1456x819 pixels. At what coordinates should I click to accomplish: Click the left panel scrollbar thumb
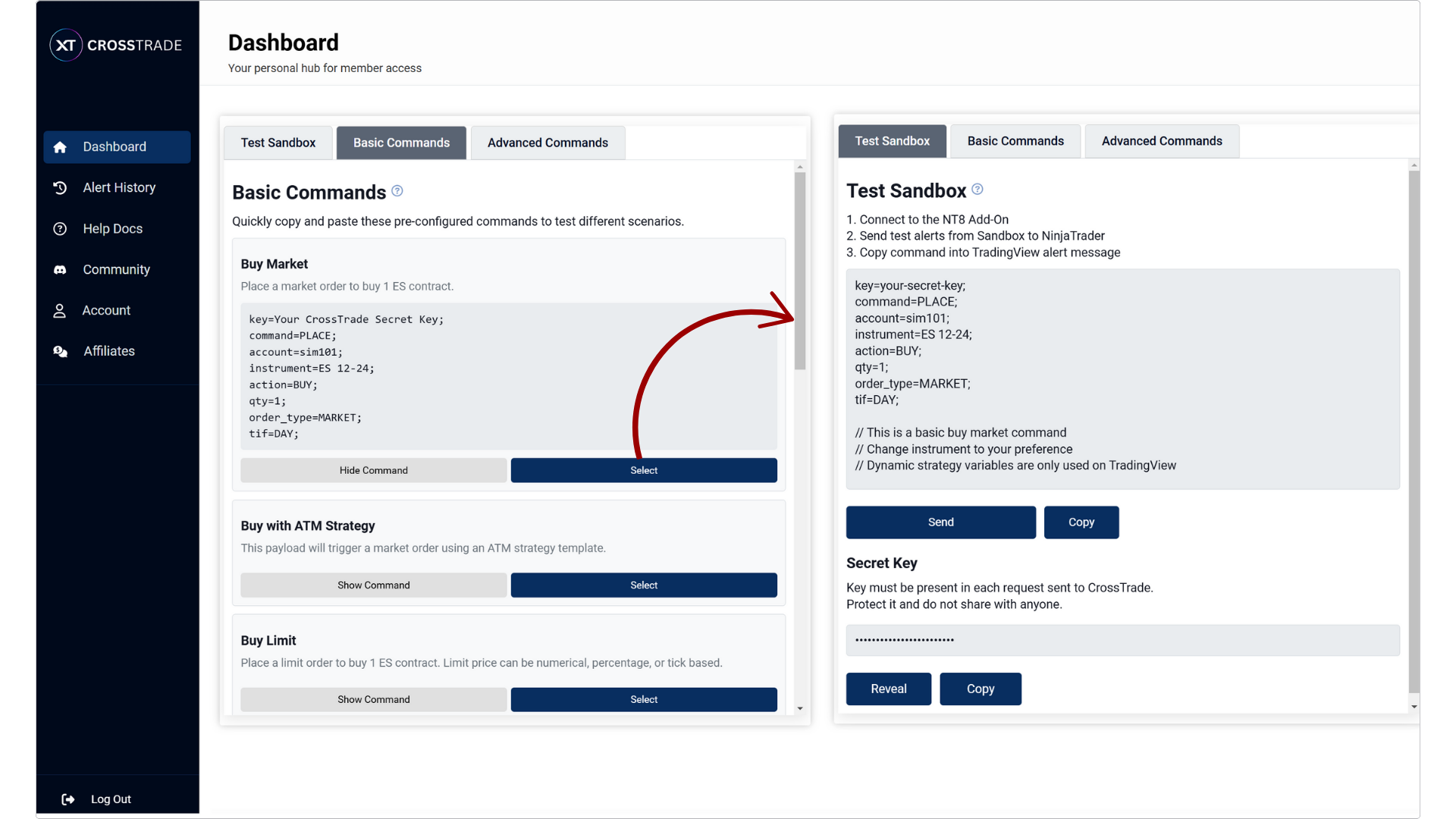pyautogui.click(x=800, y=271)
